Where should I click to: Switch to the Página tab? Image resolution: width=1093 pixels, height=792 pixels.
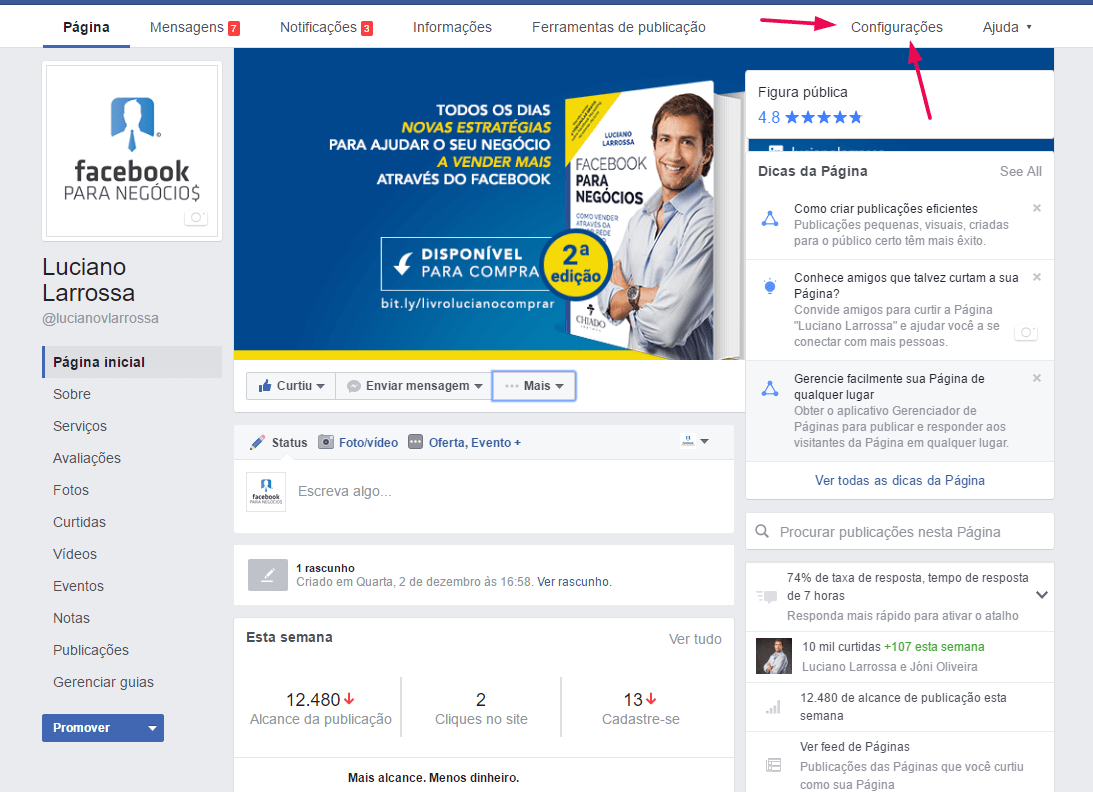(86, 27)
